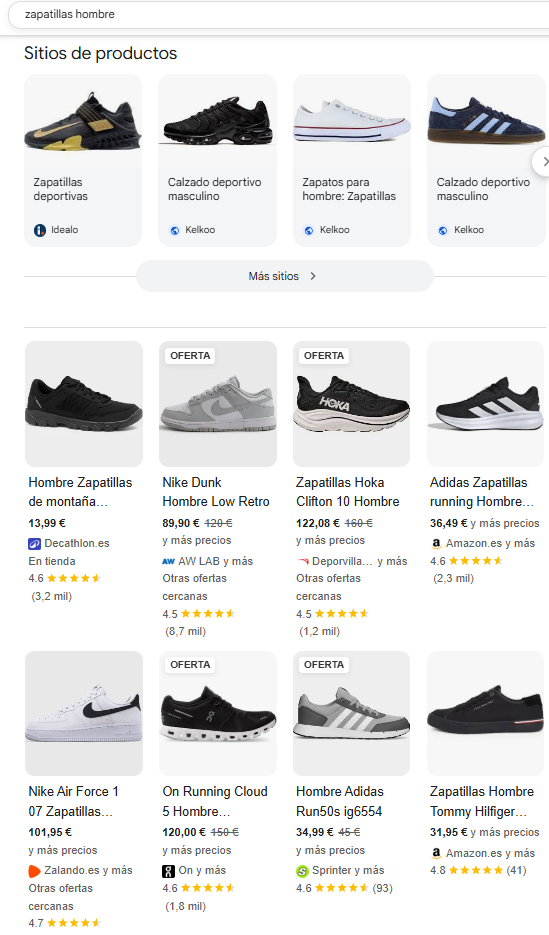Open the Adidas Run50s product image

pyautogui.click(x=352, y=713)
